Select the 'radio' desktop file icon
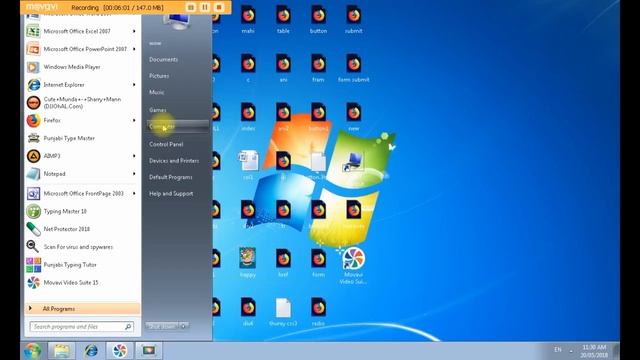The image size is (640, 360). [318, 312]
